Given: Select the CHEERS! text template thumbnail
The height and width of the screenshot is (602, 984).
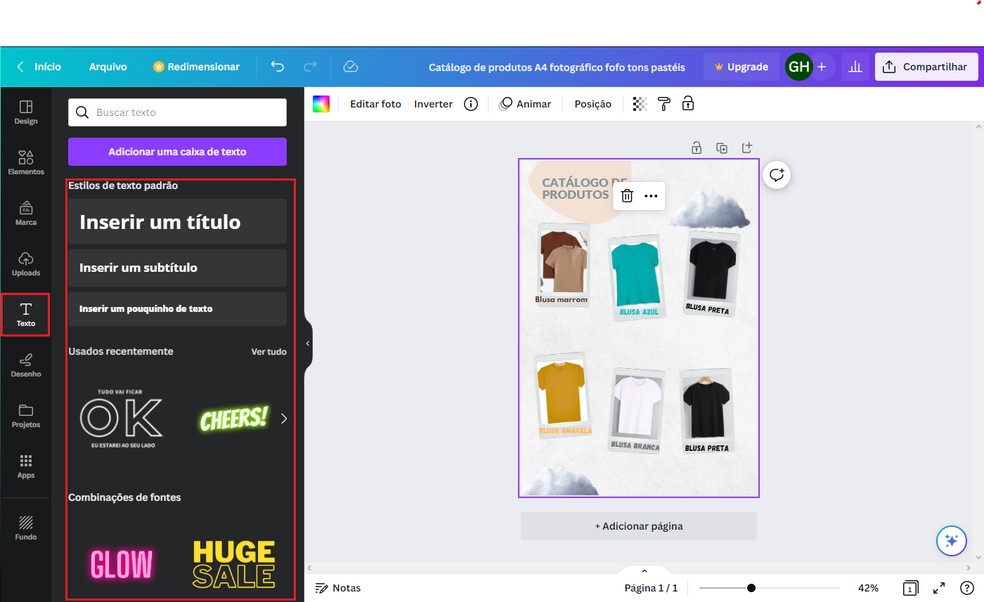Looking at the screenshot, I should (x=233, y=419).
